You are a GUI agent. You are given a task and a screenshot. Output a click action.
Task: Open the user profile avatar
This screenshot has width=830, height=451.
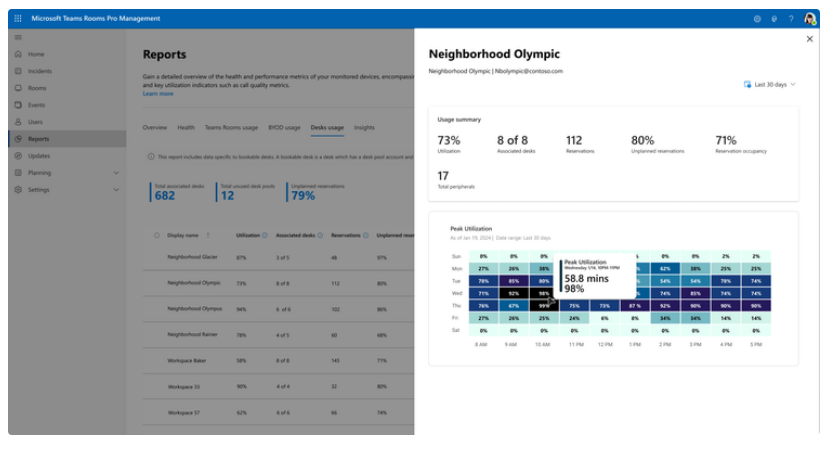(x=809, y=19)
